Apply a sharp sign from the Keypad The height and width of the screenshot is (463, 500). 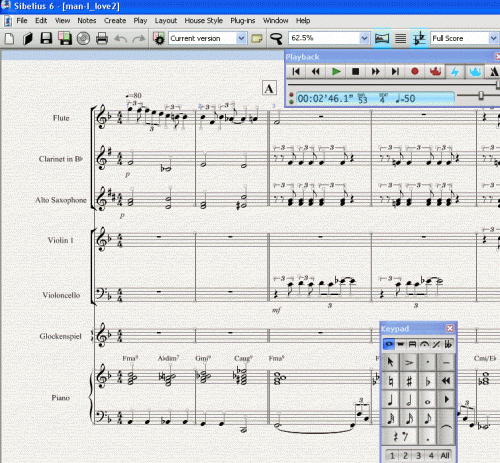point(409,381)
